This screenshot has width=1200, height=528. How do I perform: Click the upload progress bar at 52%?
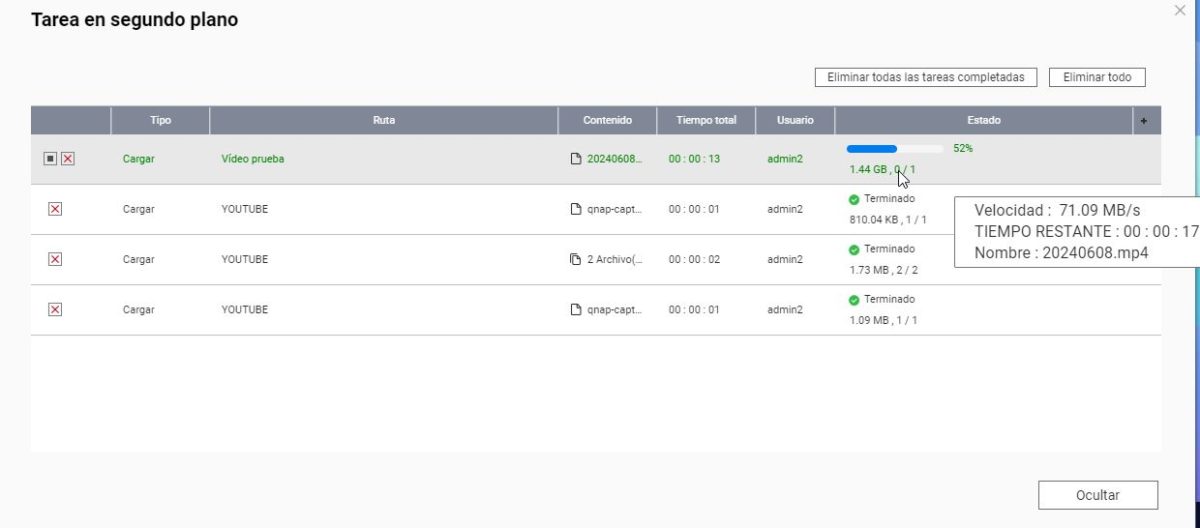pos(895,149)
